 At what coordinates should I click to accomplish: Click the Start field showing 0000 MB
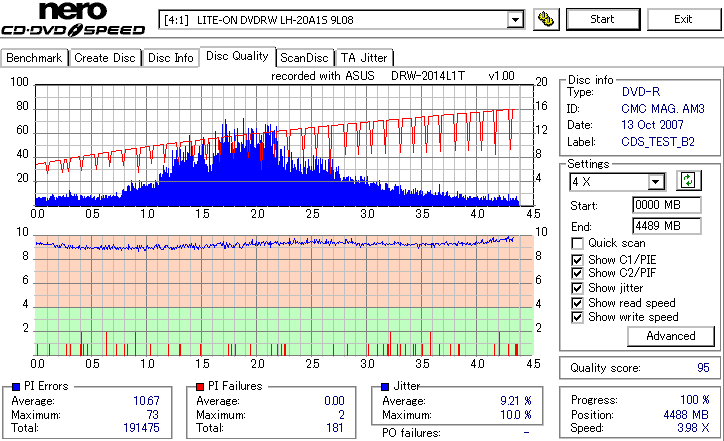[x=666, y=205]
